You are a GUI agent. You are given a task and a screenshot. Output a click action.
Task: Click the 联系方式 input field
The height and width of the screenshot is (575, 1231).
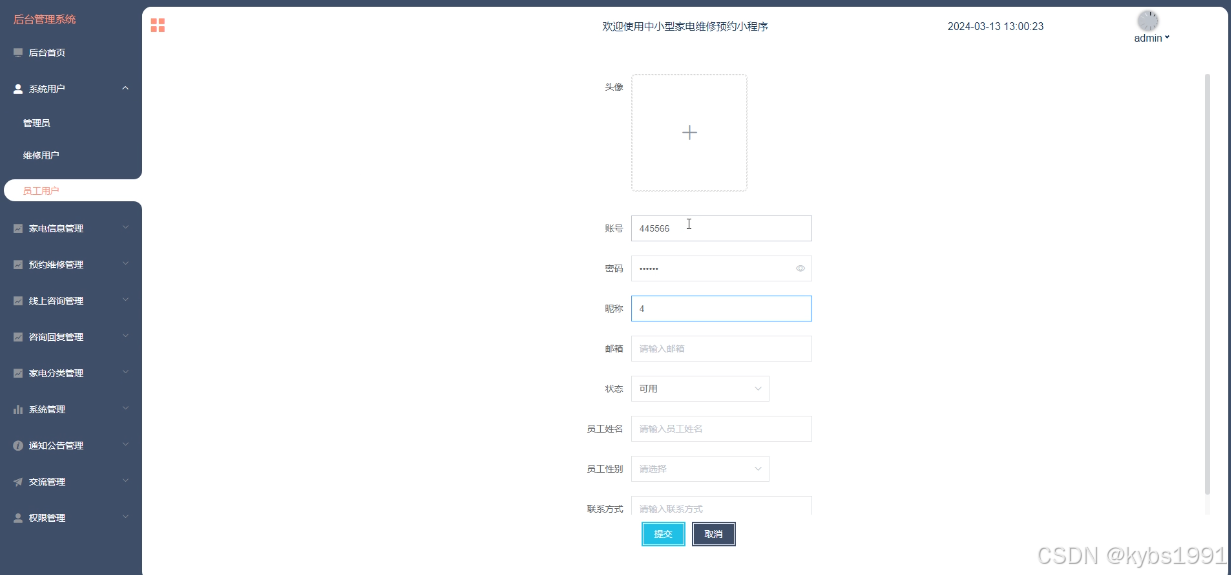tap(721, 506)
